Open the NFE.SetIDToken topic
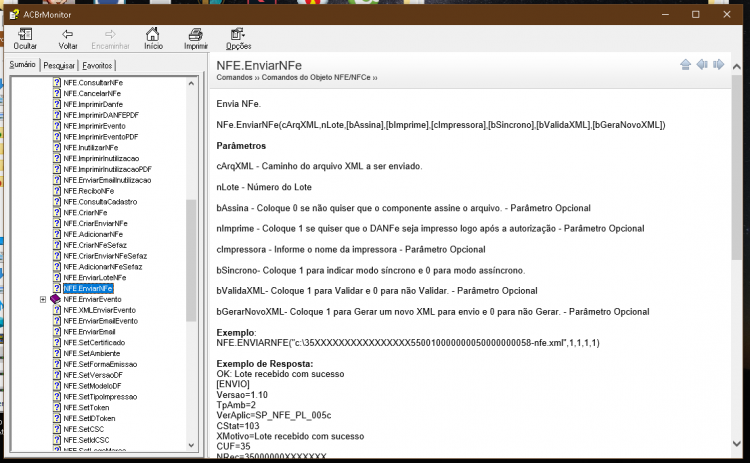 tap(89, 419)
